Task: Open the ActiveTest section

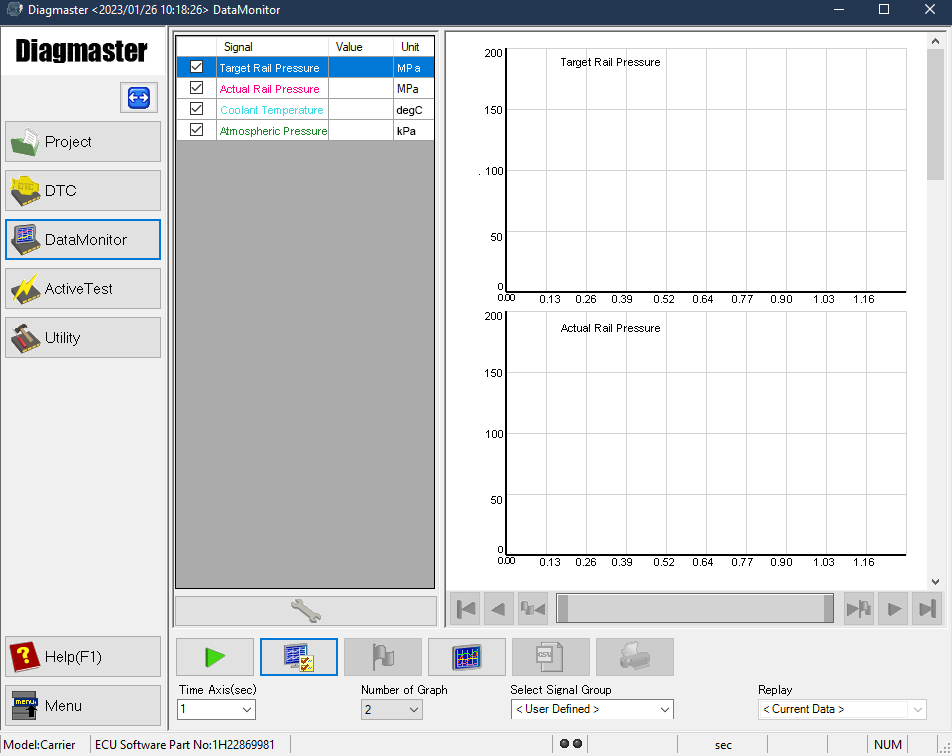Action: point(83,289)
